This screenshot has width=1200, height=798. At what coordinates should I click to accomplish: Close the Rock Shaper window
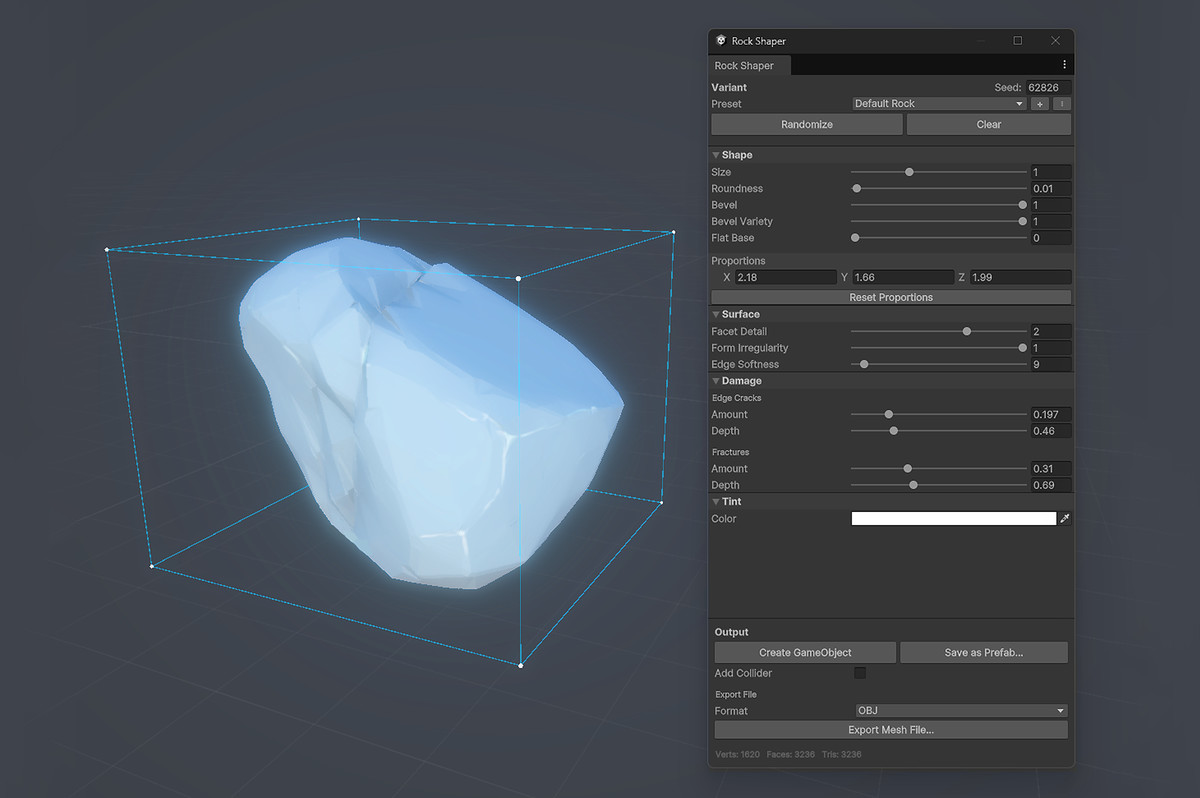tap(1056, 41)
